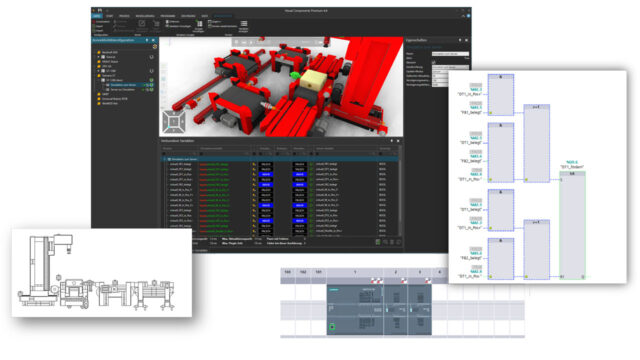Pin the connectivity configuration panel

147,40
